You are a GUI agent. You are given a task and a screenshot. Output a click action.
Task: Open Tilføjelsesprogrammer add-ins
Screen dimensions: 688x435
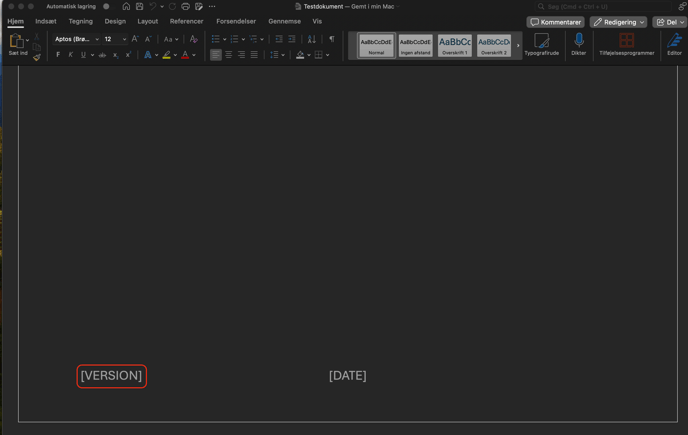626,42
